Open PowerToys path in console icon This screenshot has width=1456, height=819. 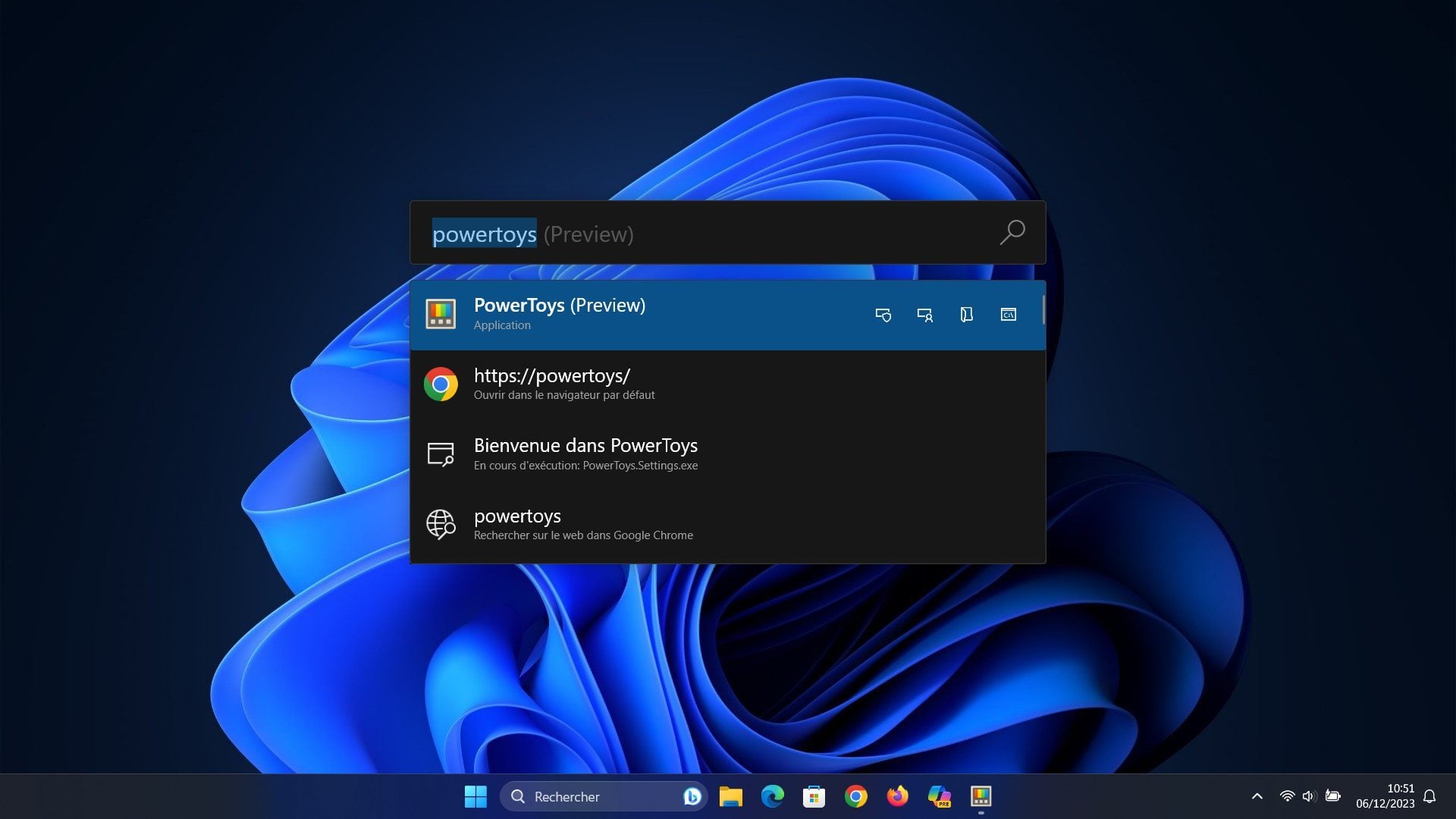point(1008,315)
